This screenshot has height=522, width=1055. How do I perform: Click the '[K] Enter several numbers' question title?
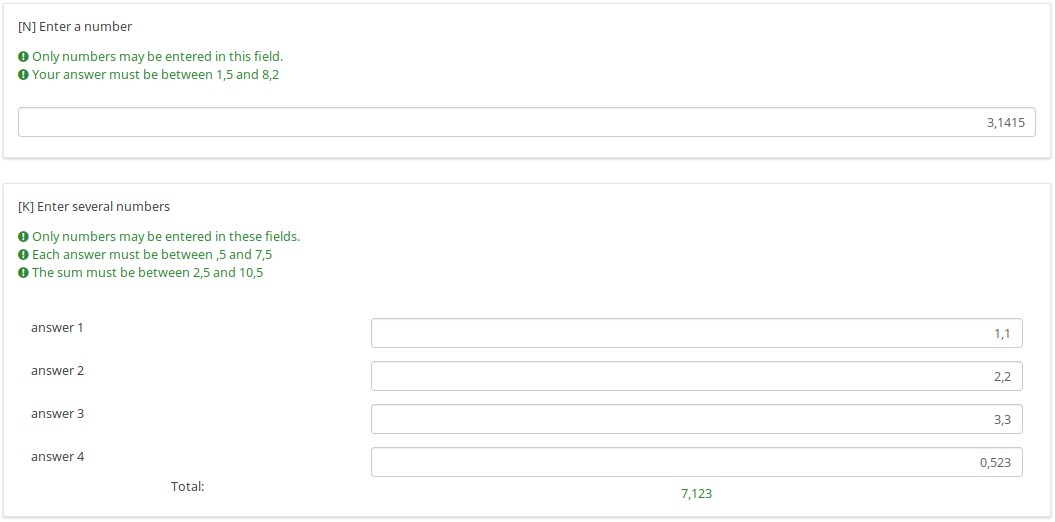point(94,207)
